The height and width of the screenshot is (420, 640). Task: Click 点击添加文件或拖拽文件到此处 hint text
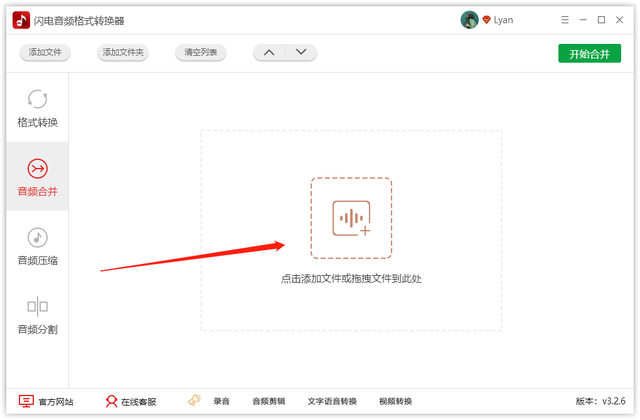[x=351, y=279]
